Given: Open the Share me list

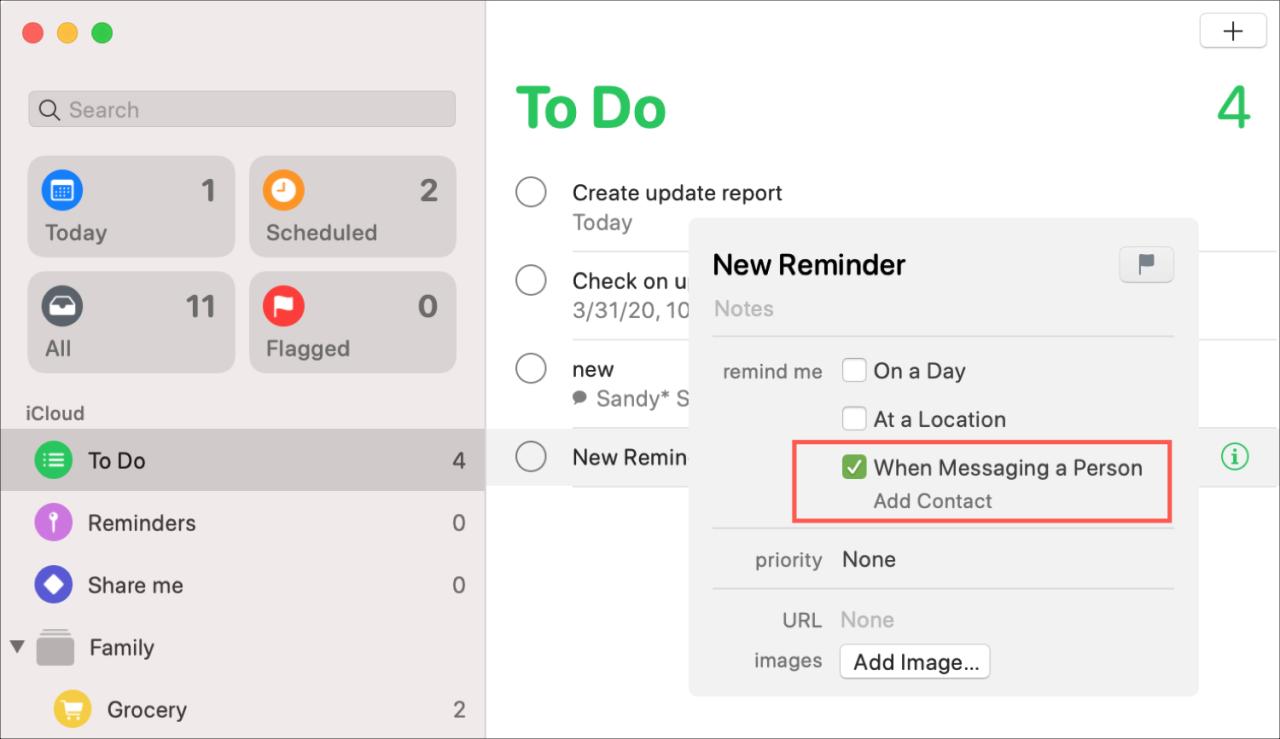Looking at the screenshot, I should [x=135, y=584].
